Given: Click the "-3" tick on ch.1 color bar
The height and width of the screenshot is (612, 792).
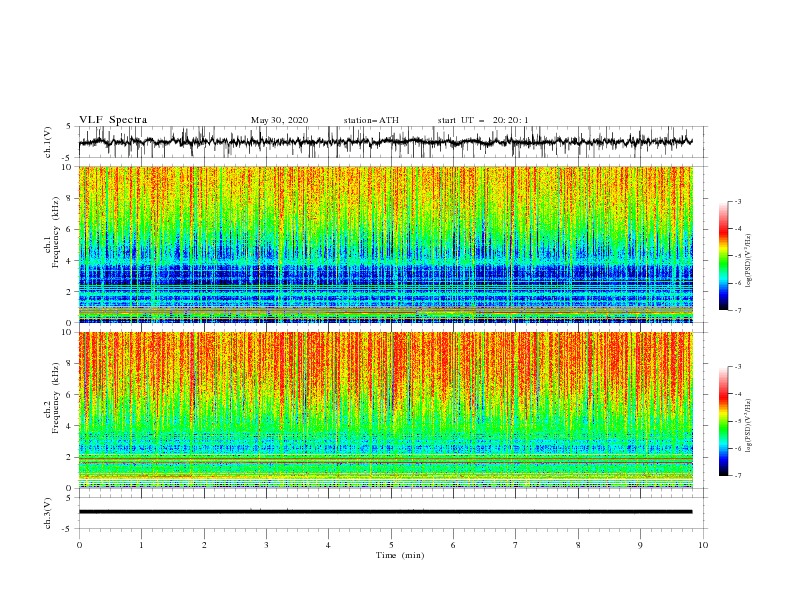Looking at the screenshot, I should [737, 201].
